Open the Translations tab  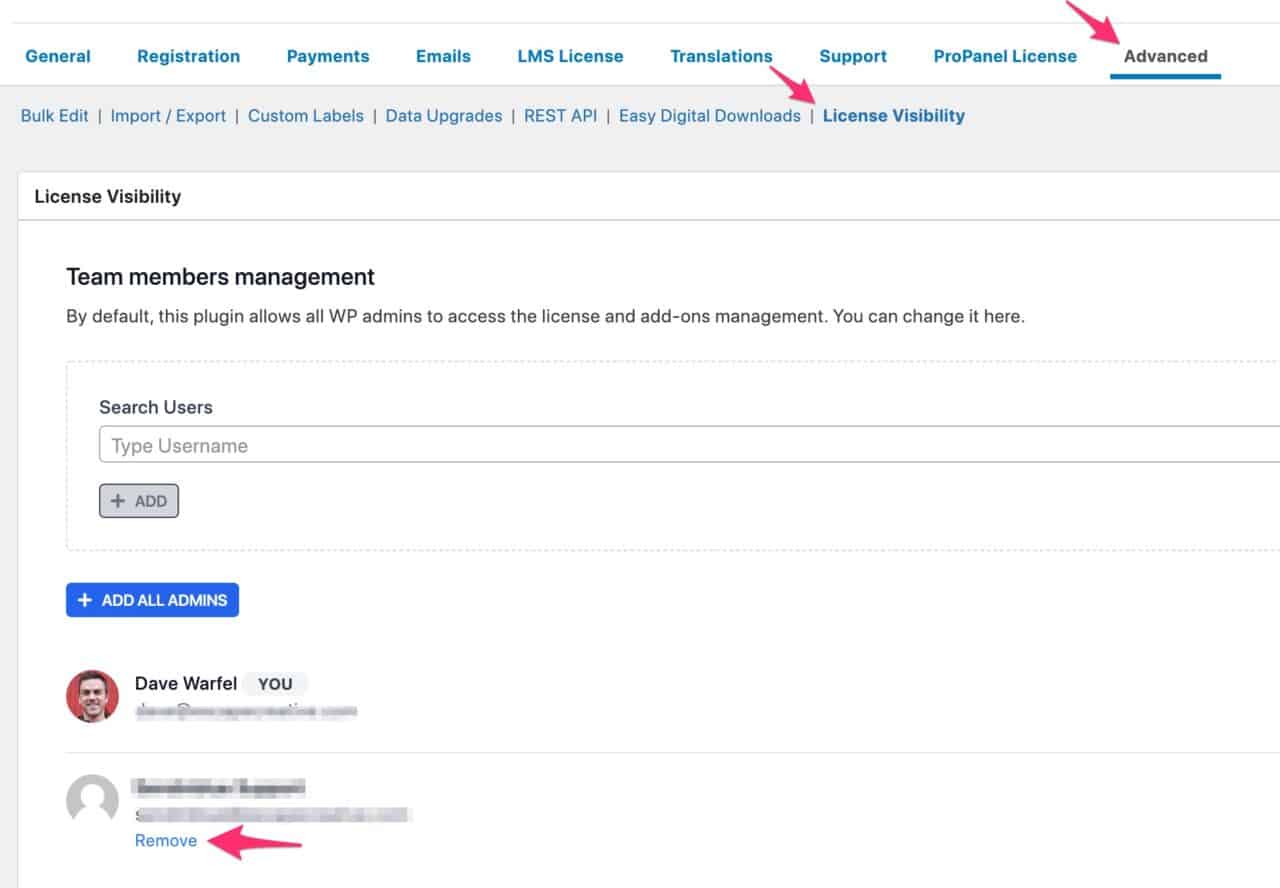pos(721,56)
